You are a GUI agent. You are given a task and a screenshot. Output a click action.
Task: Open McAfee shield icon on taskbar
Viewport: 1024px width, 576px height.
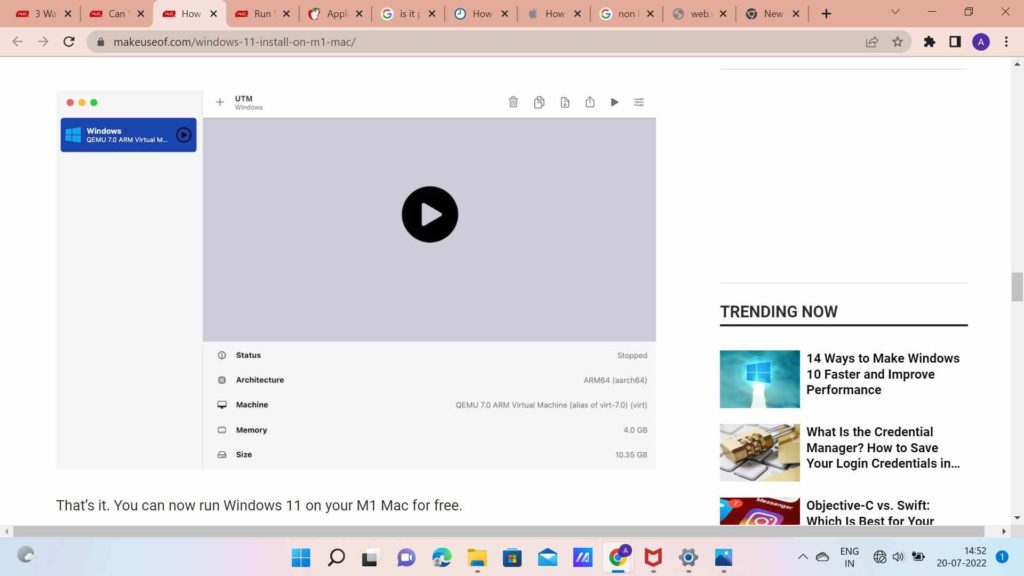[653, 557]
